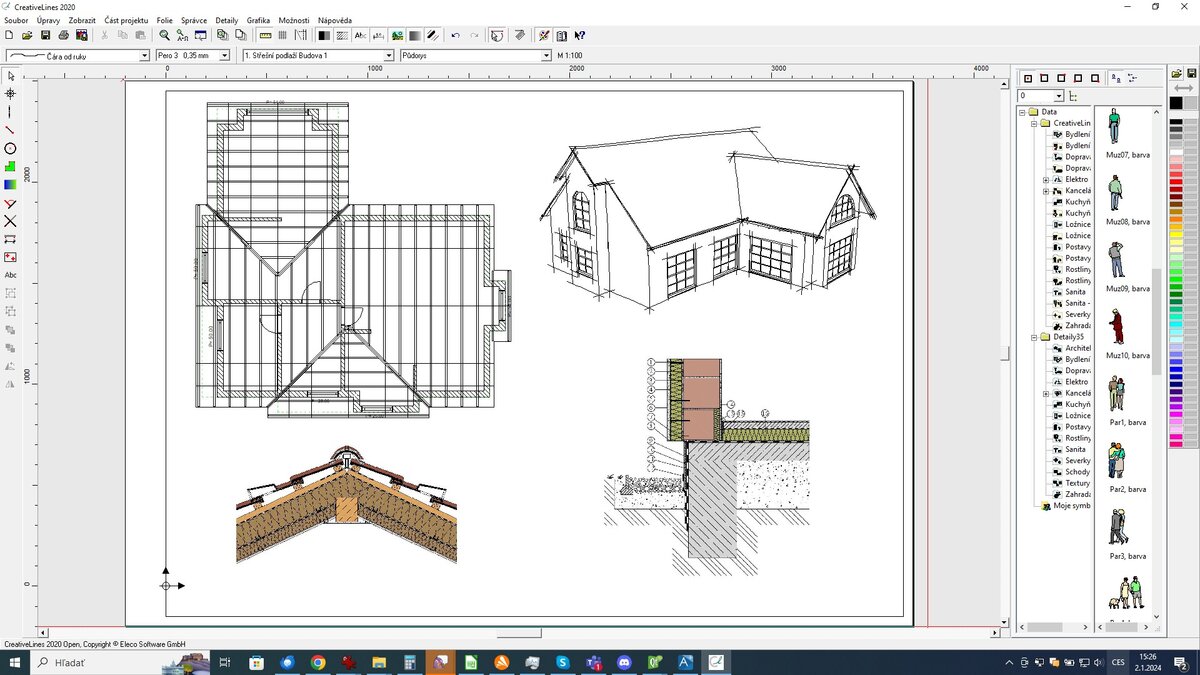Select the blue gradient fill tool
The image size is (1200, 675).
coord(10,184)
